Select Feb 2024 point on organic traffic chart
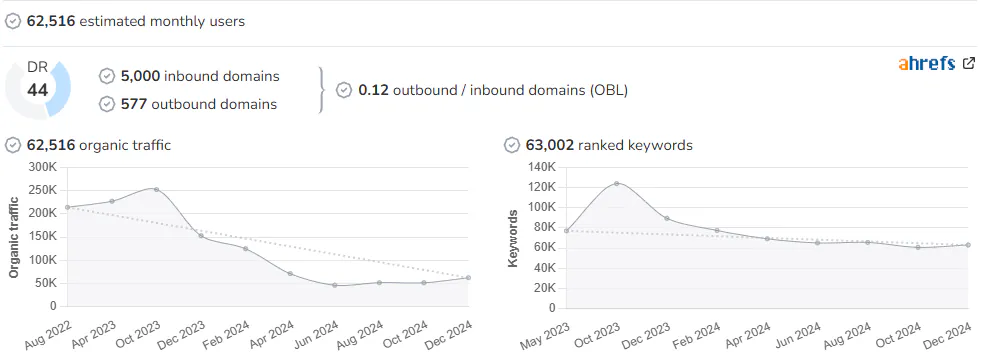 click(x=246, y=249)
